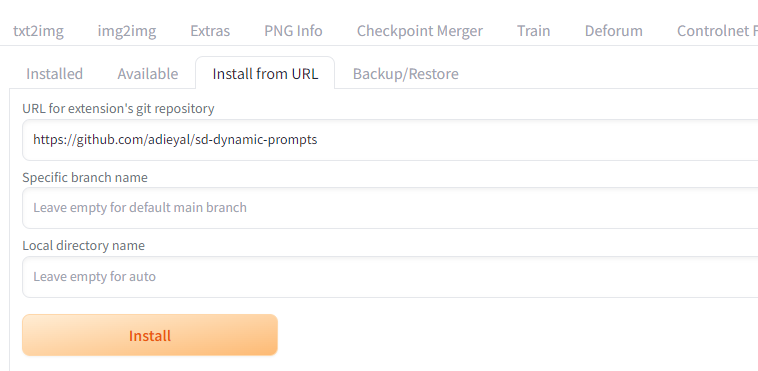
Task: Click the "Local directory name" label
Action: (83, 246)
